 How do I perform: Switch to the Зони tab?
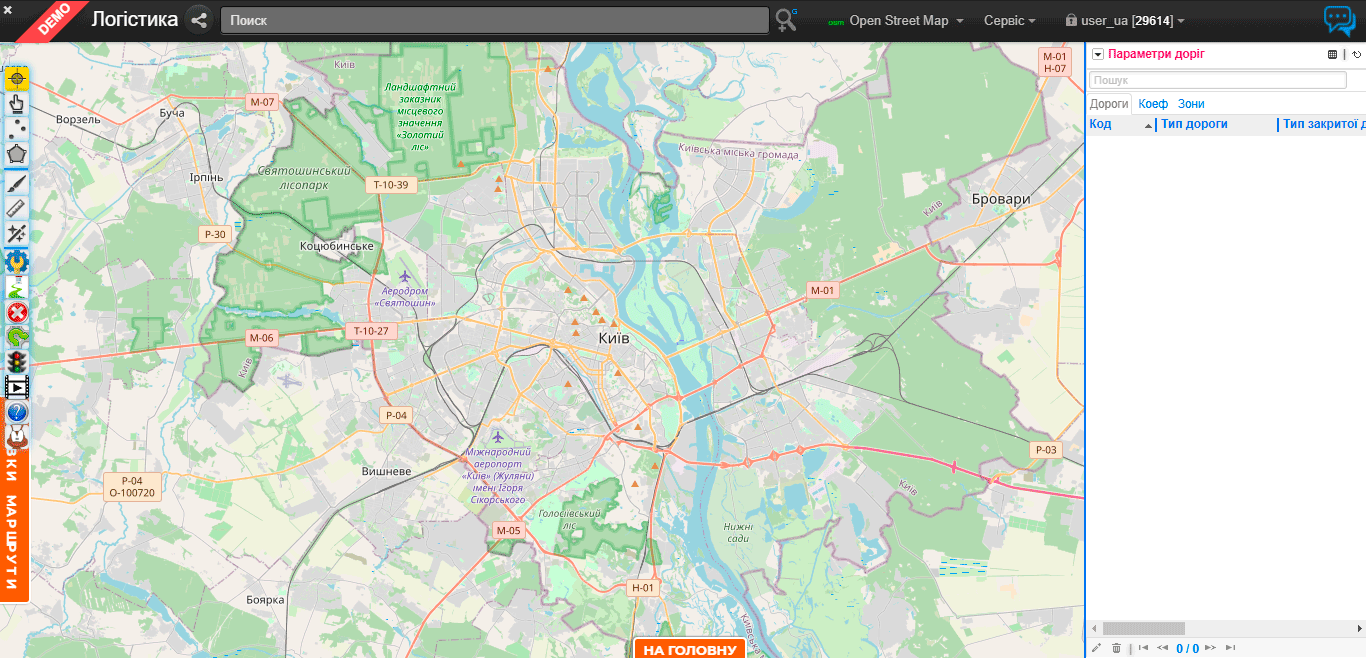1191,104
